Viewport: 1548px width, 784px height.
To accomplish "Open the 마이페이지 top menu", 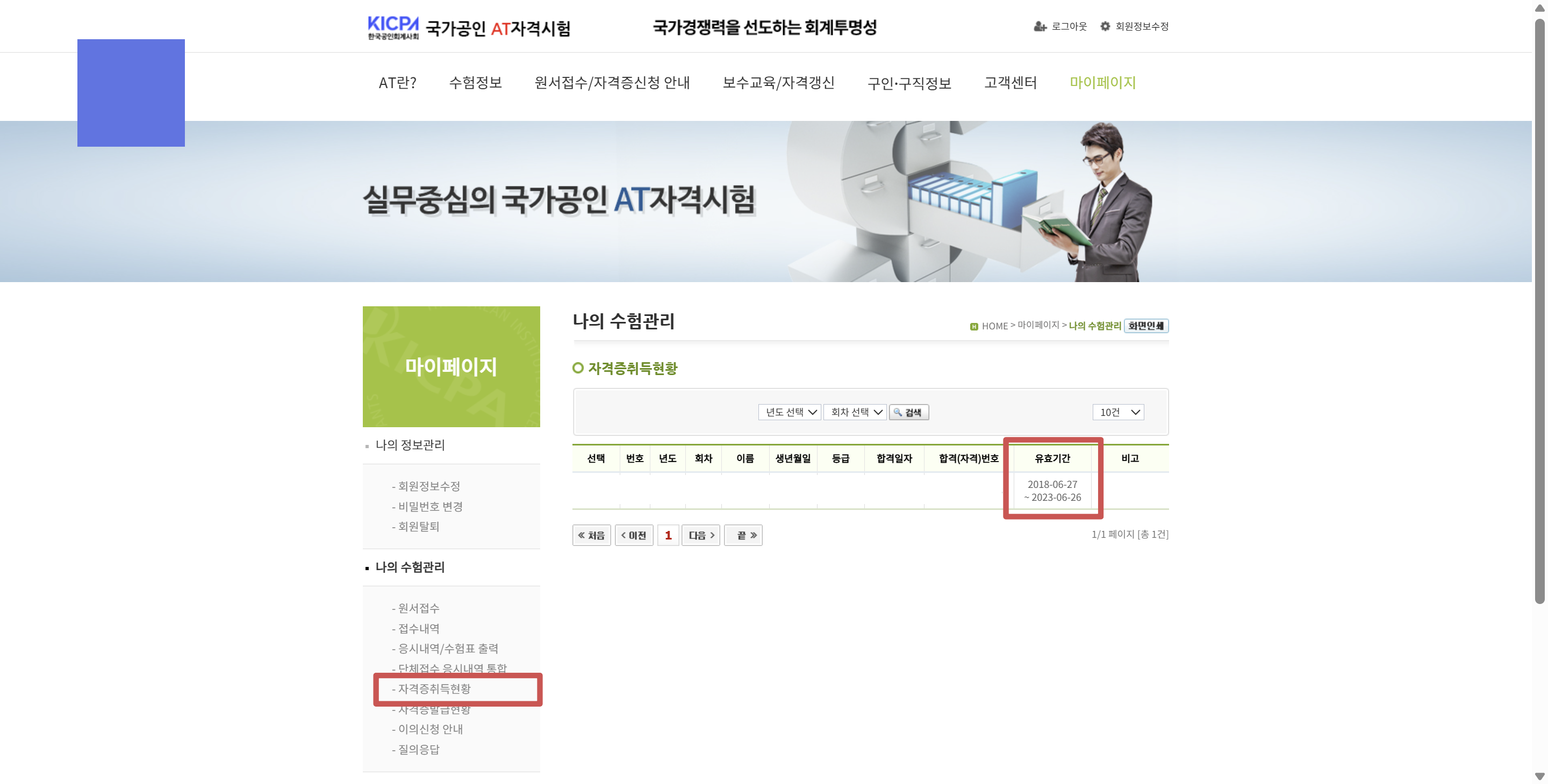I will click(x=1102, y=83).
